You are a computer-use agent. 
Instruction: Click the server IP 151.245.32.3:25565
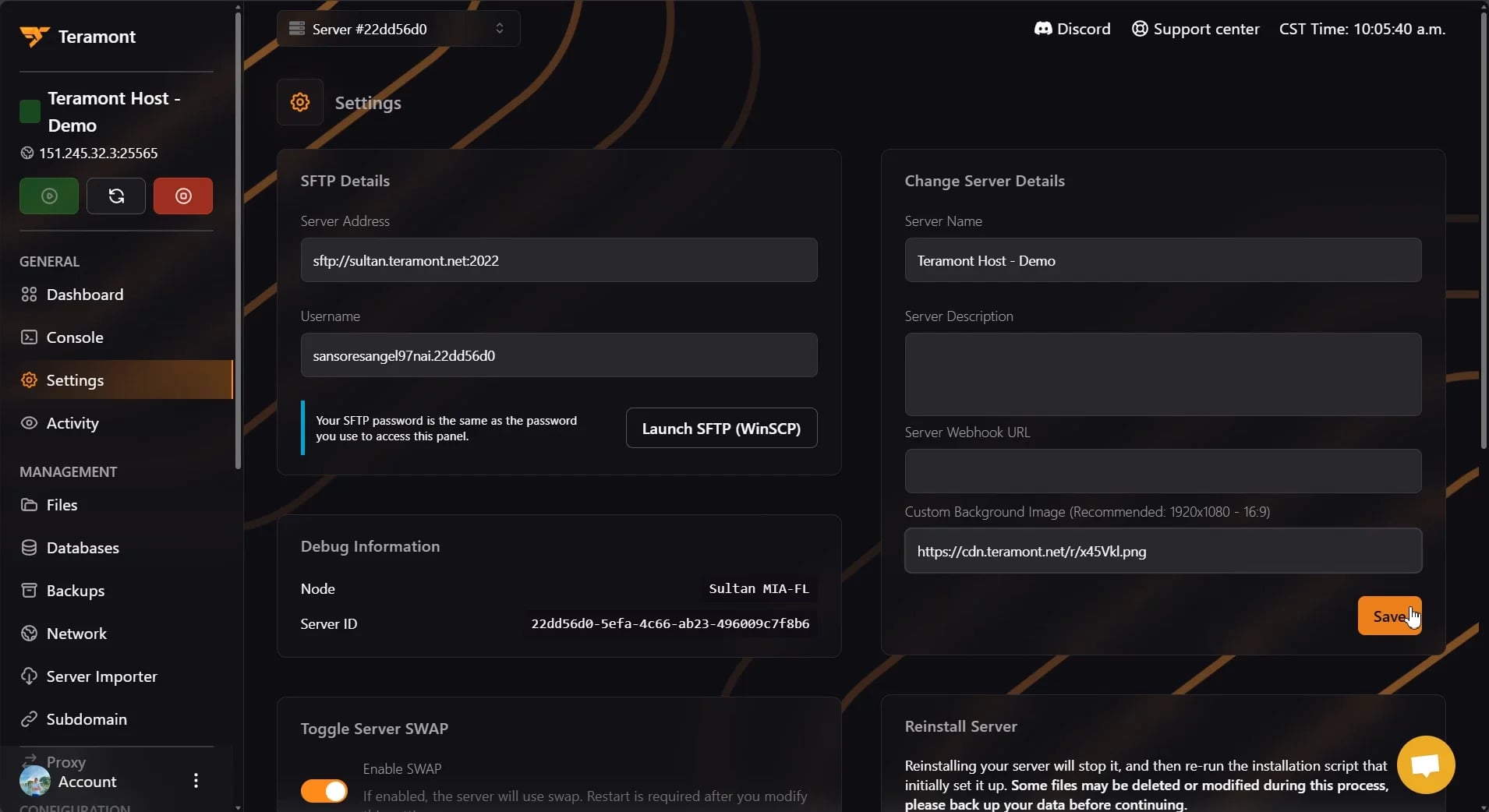(x=98, y=153)
